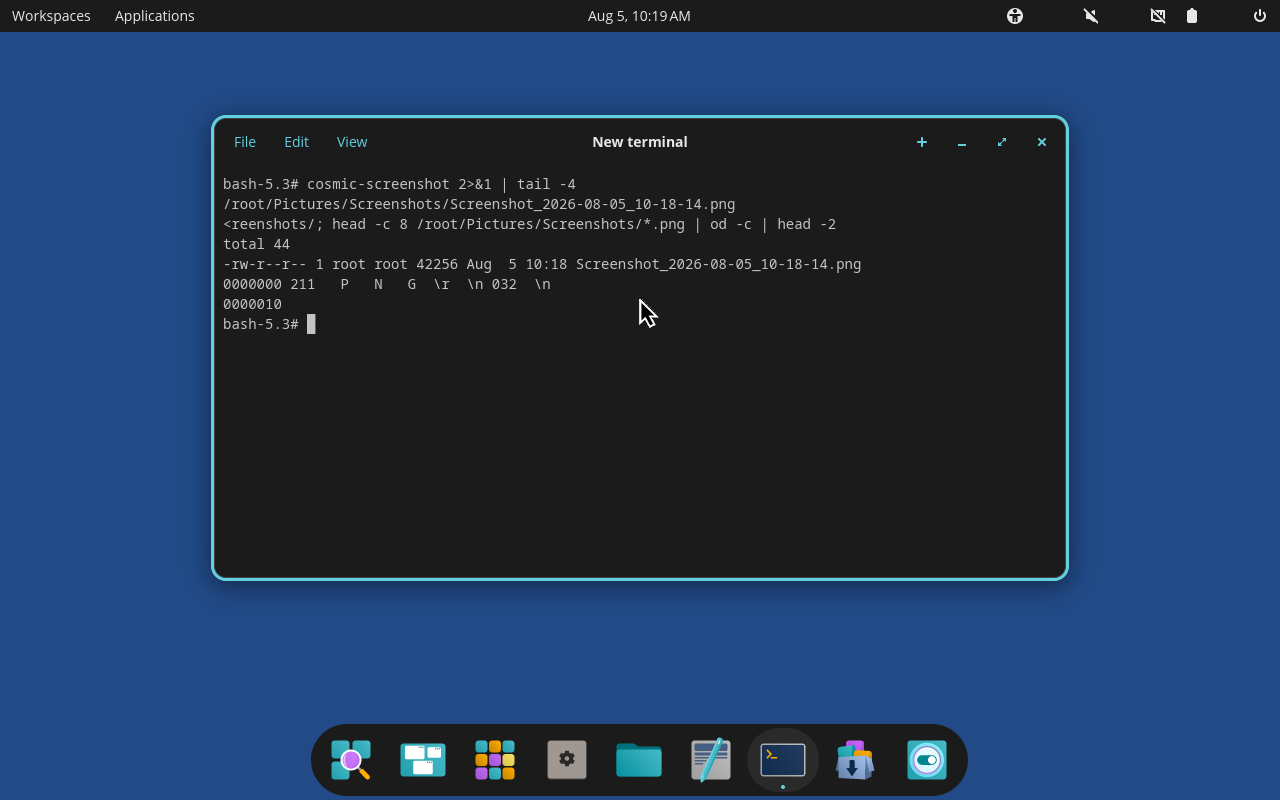Open the power menu icon
This screenshot has height=800, width=1280.
tap(1260, 16)
